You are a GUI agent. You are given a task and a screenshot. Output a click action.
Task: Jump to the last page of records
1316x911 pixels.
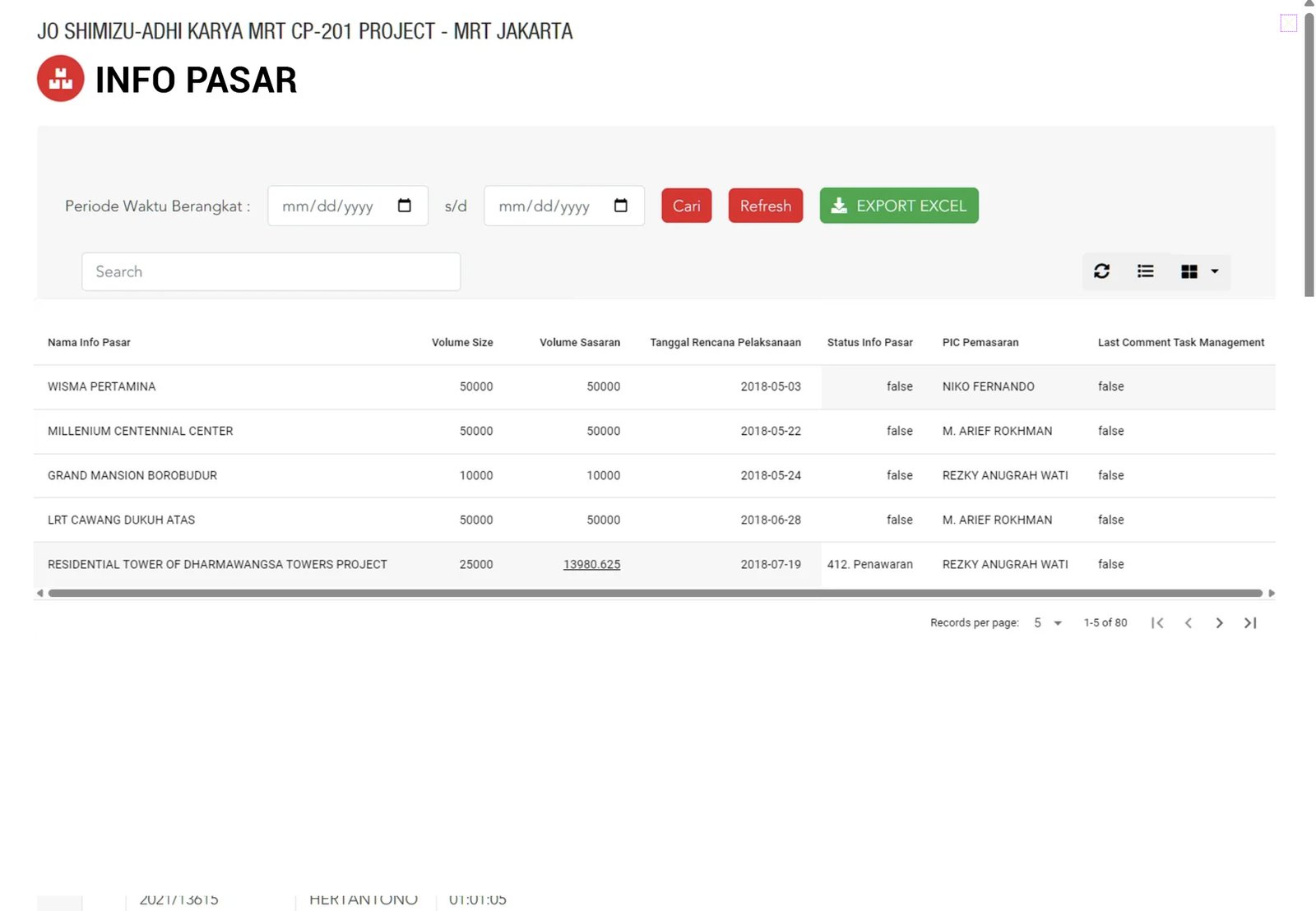click(1250, 623)
